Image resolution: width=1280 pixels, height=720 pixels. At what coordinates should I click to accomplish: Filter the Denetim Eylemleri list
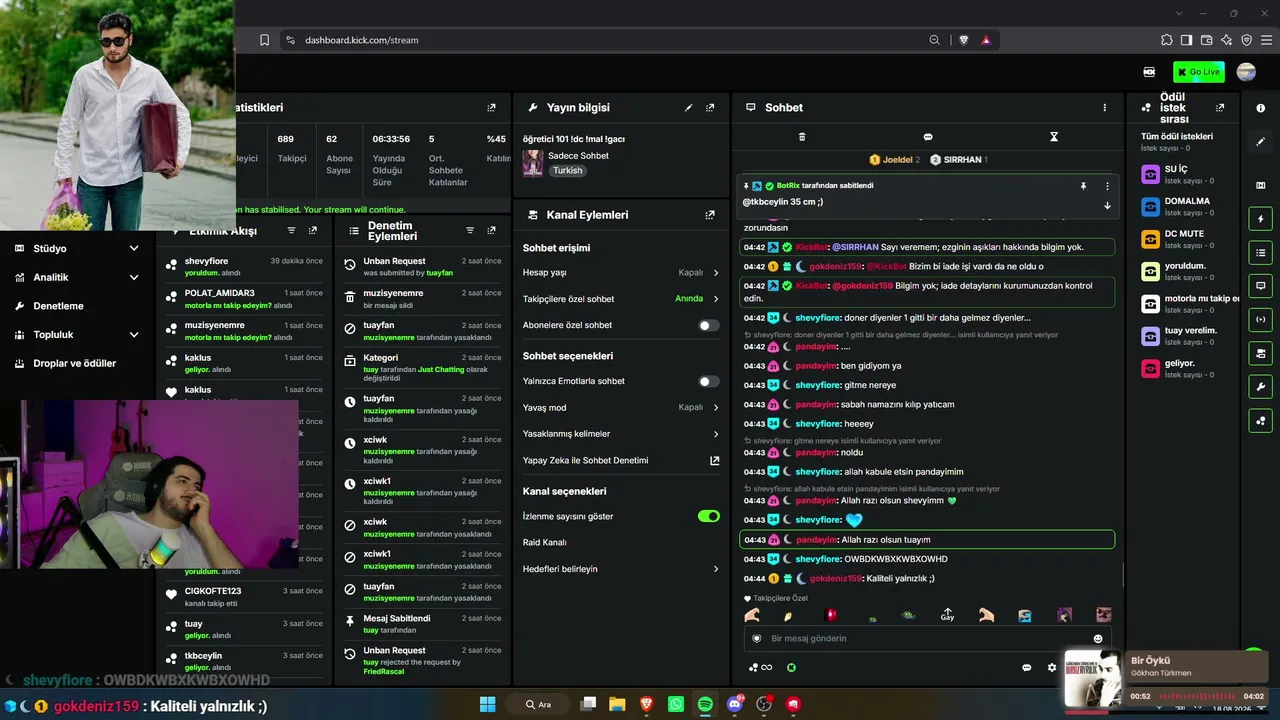click(x=470, y=230)
